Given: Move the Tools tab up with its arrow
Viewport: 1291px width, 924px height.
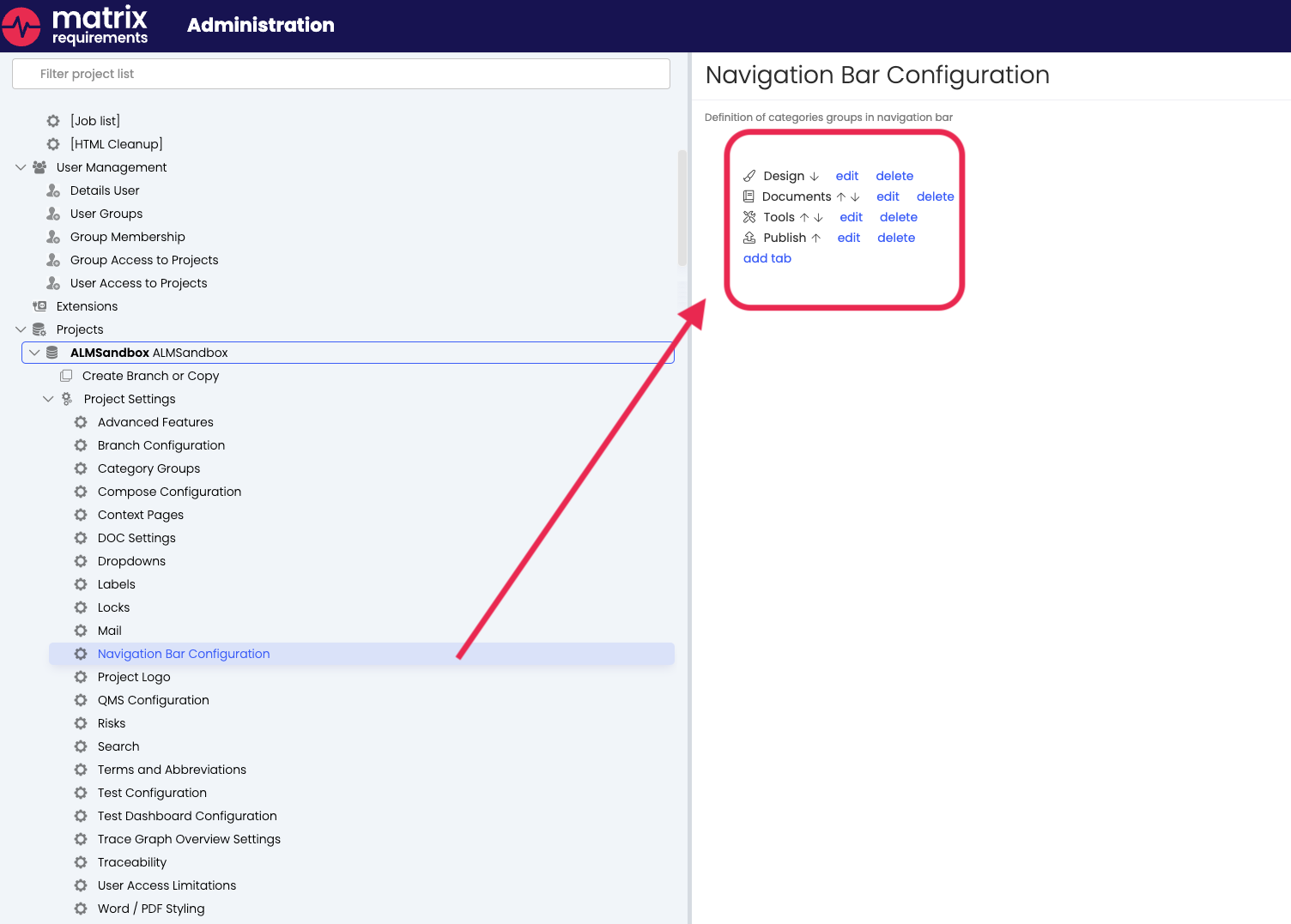Looking at the screenshot, I should 804,217.
